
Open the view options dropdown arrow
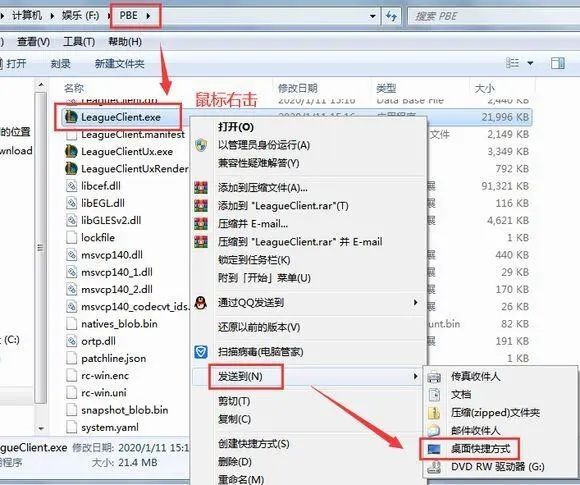530,63
